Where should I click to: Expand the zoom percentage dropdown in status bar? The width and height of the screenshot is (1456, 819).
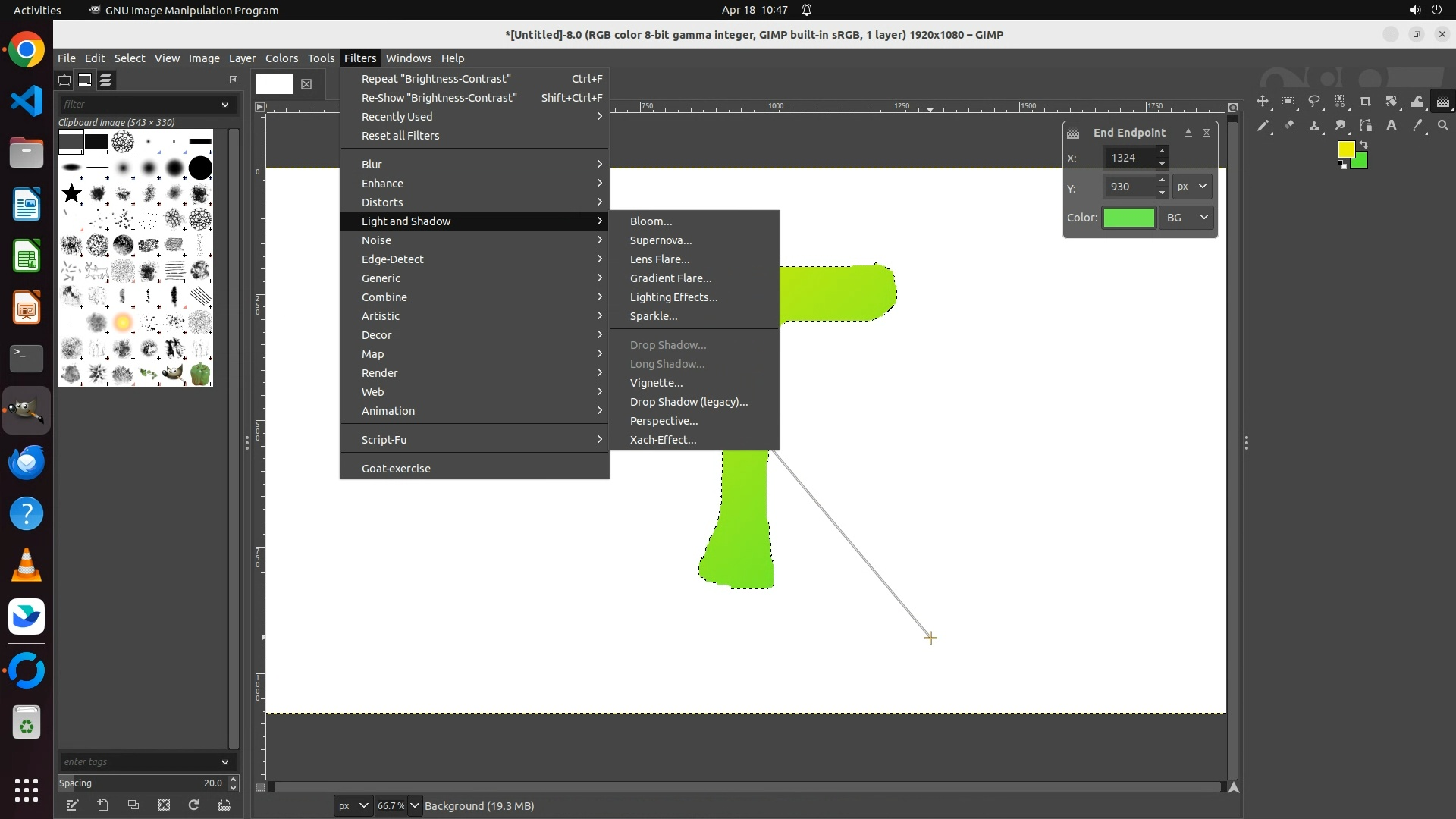(x=415, y=806)
